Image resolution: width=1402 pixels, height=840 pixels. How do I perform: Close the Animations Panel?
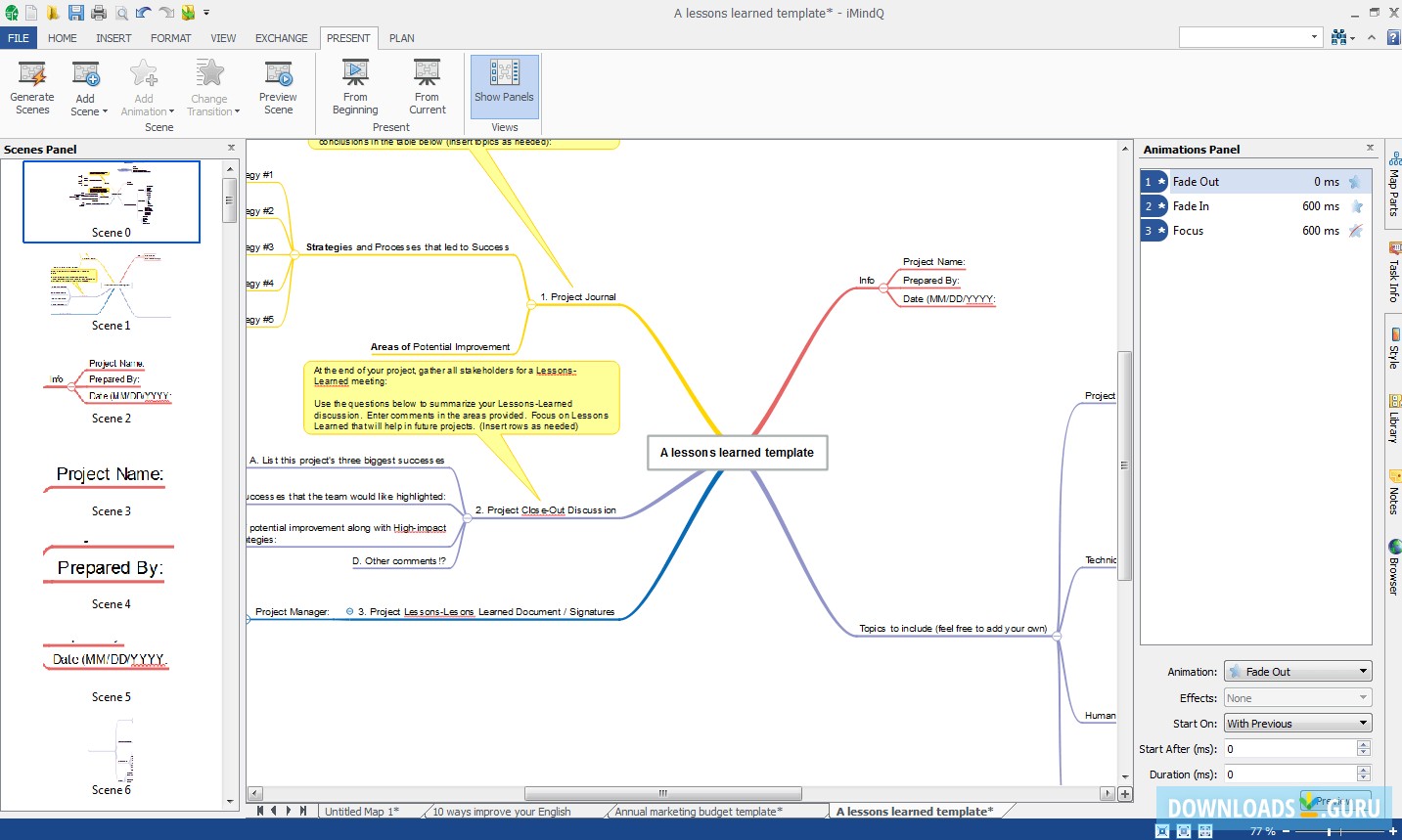(1370, 148)
